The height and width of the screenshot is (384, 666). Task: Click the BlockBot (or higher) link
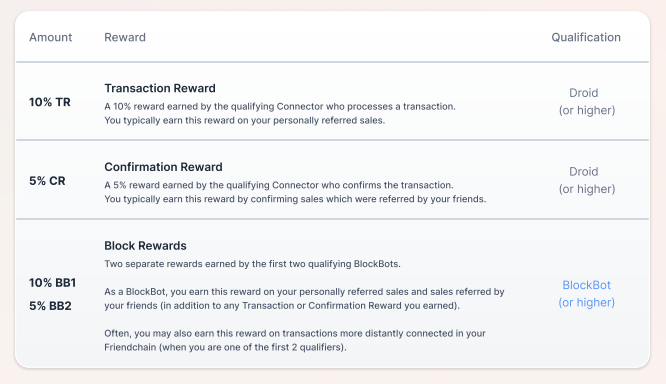point(587,294)
